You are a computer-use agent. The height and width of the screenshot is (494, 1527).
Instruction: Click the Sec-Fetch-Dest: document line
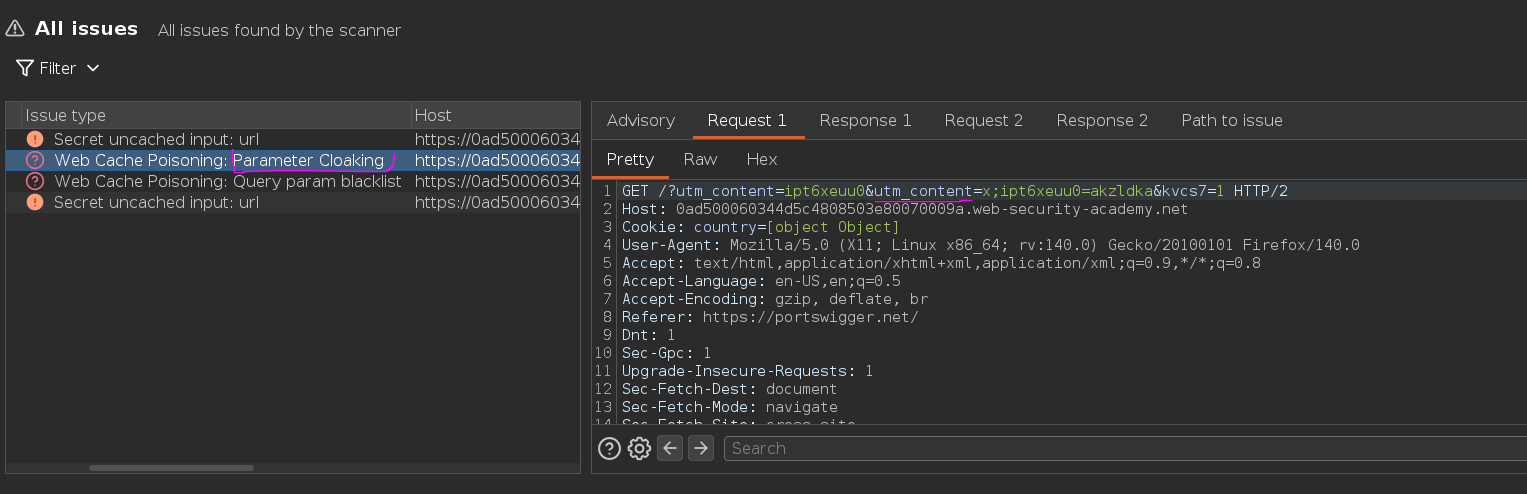coord(729,389)
